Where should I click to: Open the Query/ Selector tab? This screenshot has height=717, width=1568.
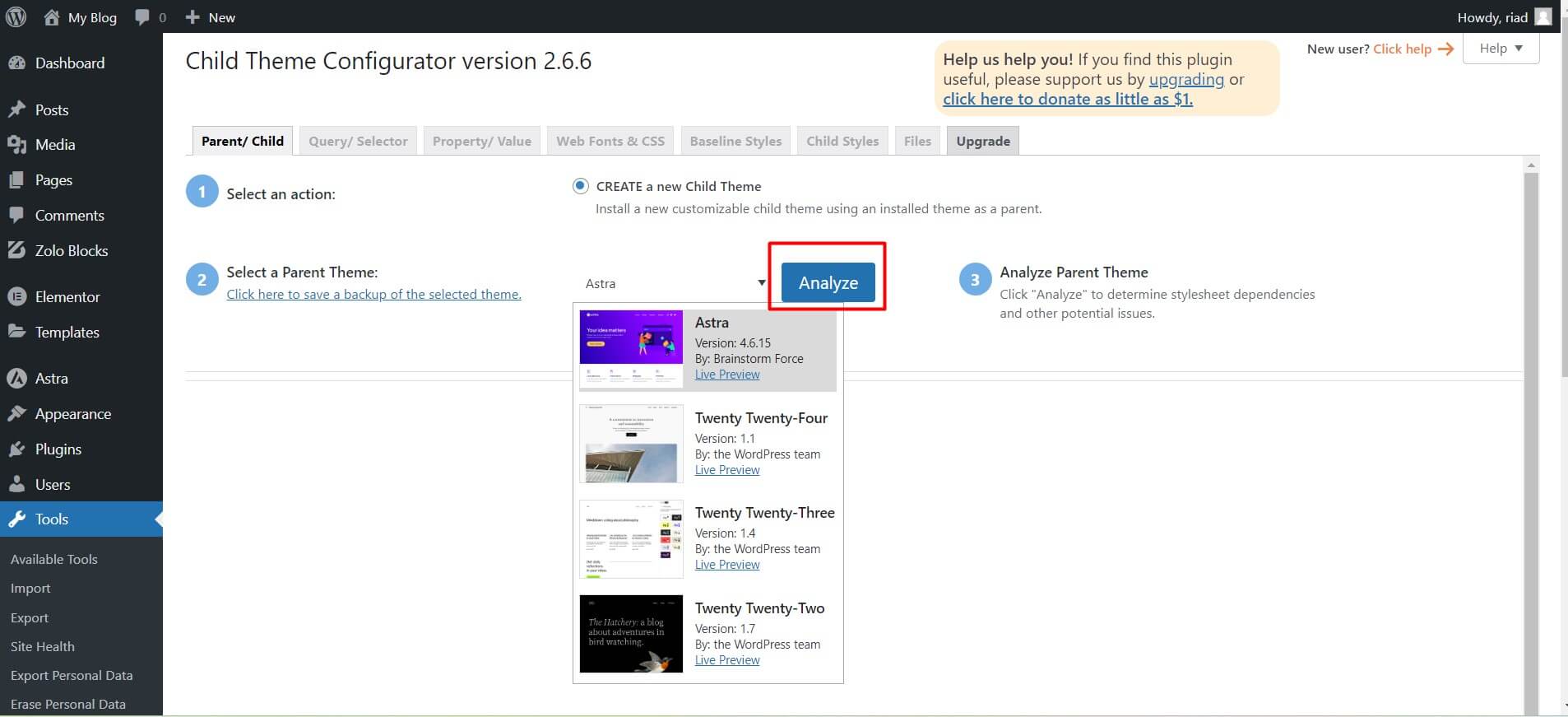pyautogui.click(x=358, y=141)
